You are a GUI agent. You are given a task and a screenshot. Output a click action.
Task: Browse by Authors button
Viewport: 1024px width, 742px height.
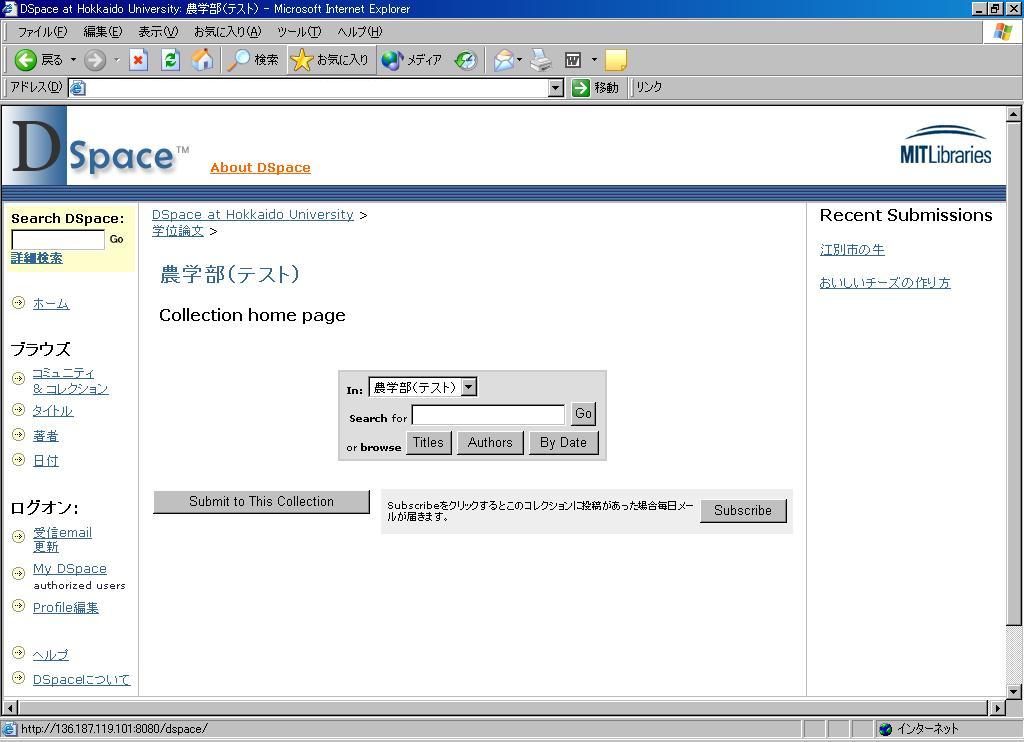point(490,443)
